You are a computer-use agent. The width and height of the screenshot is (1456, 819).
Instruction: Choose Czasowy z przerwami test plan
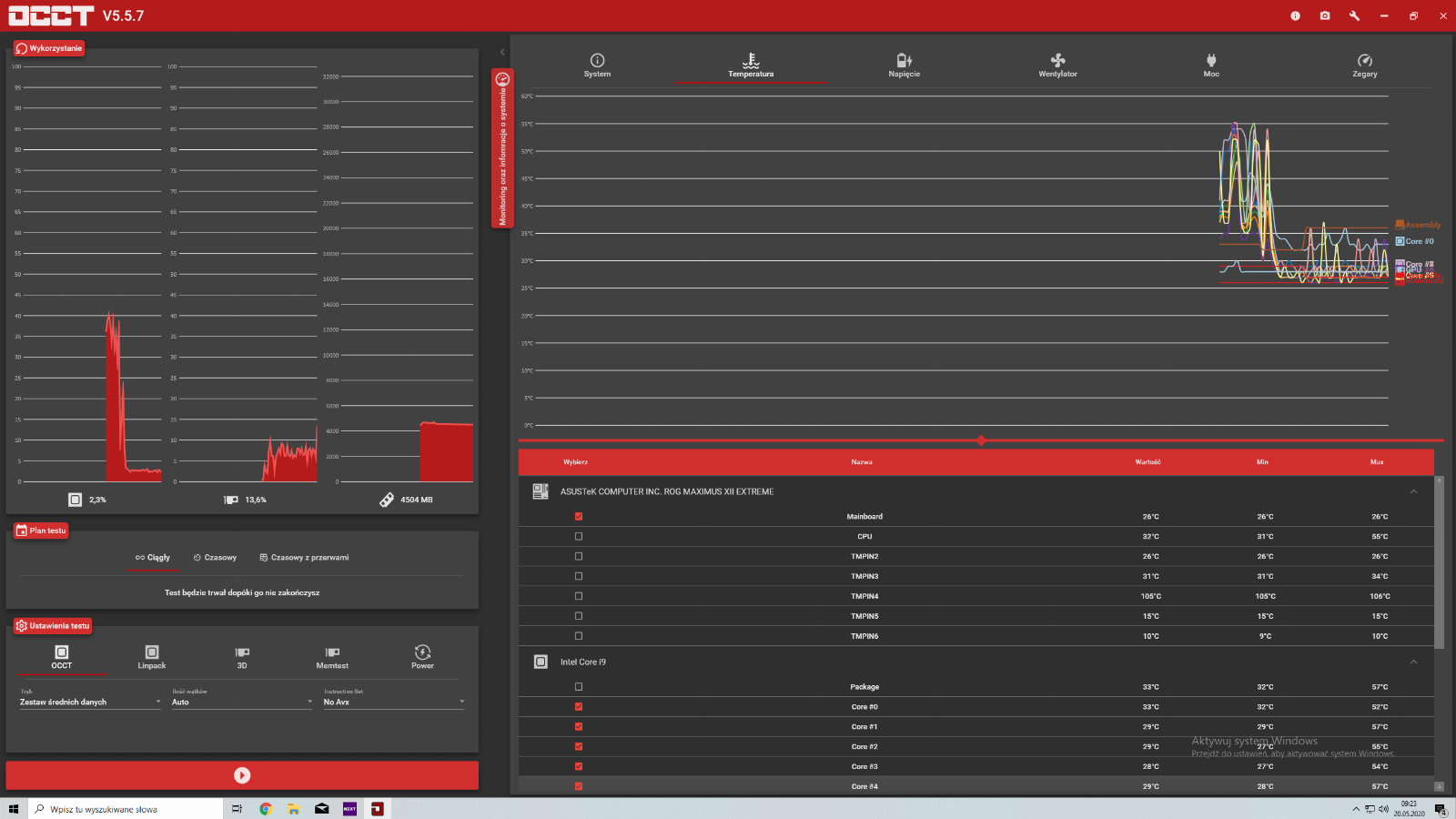click(304, 557)
